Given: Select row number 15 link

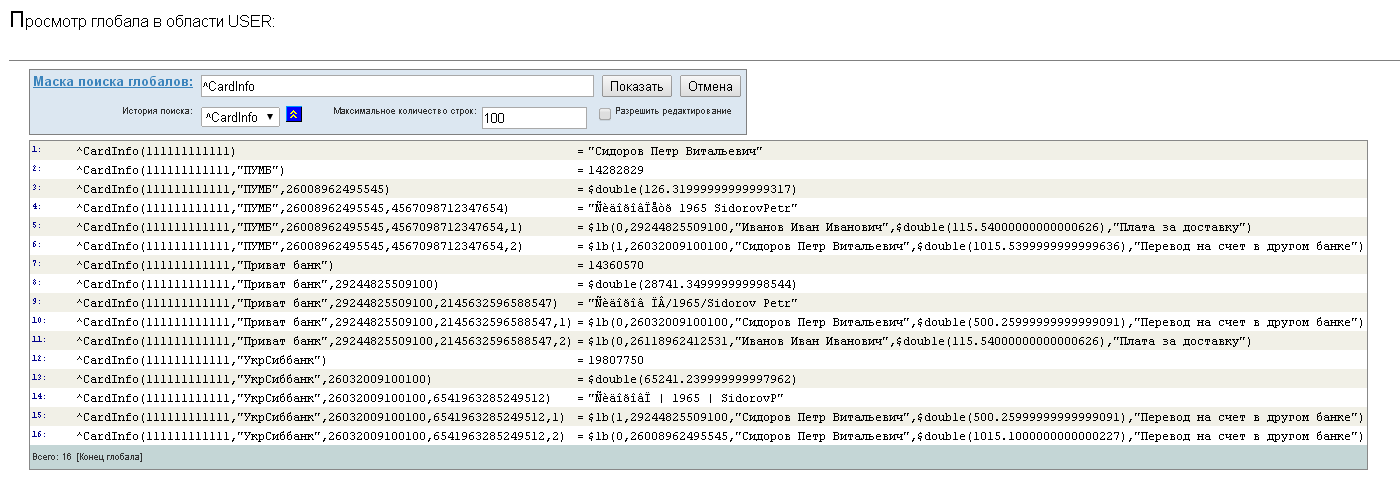Looking at the screenshot, I should point(38,415).
